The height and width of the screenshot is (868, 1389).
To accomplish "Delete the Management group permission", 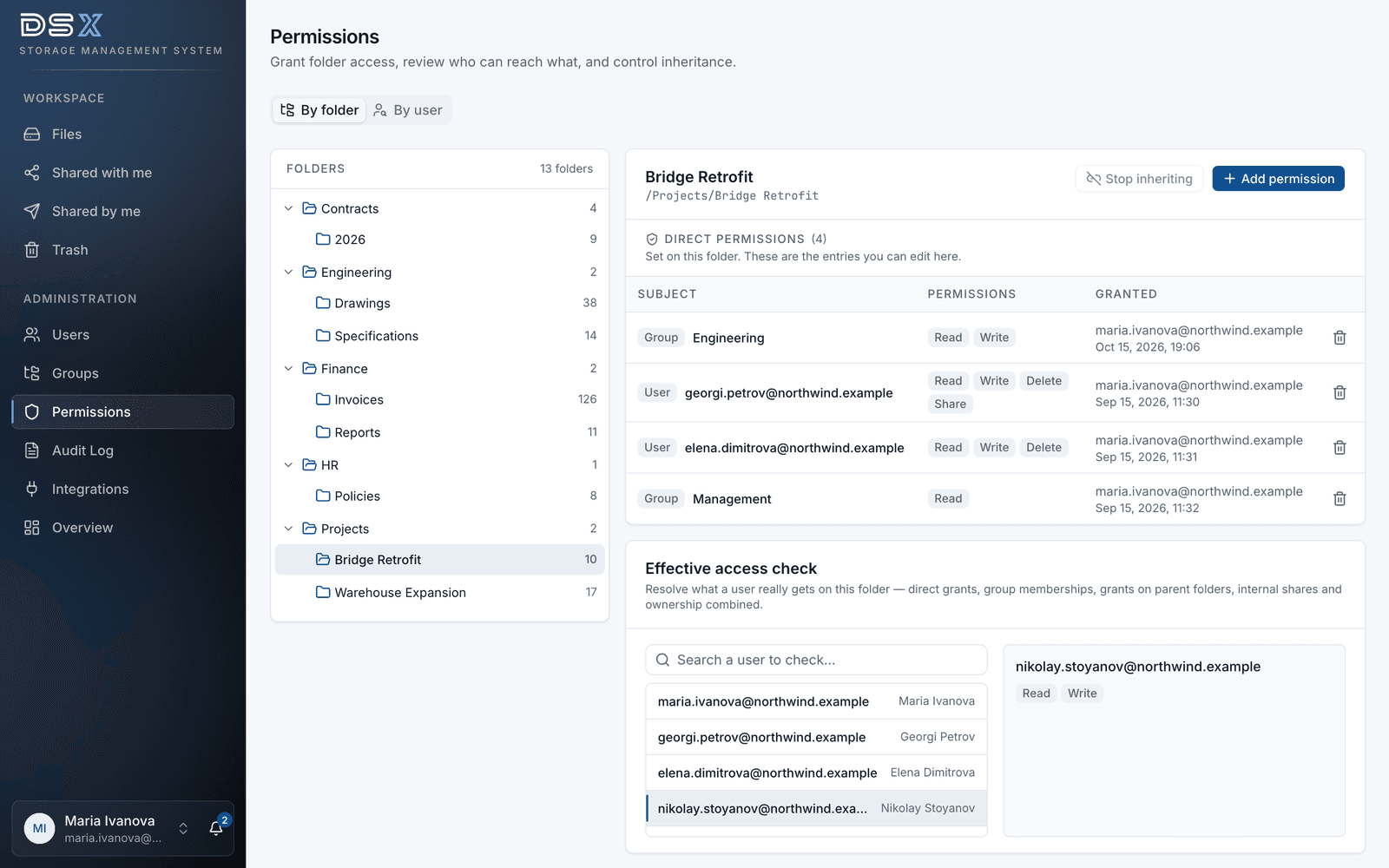I will click(1340, 499).
